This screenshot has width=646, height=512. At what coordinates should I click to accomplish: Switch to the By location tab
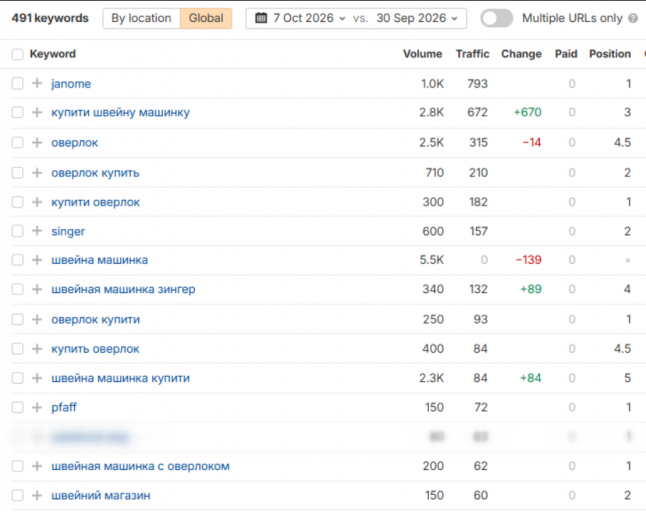pyautogui.click(x=141, y=18)
